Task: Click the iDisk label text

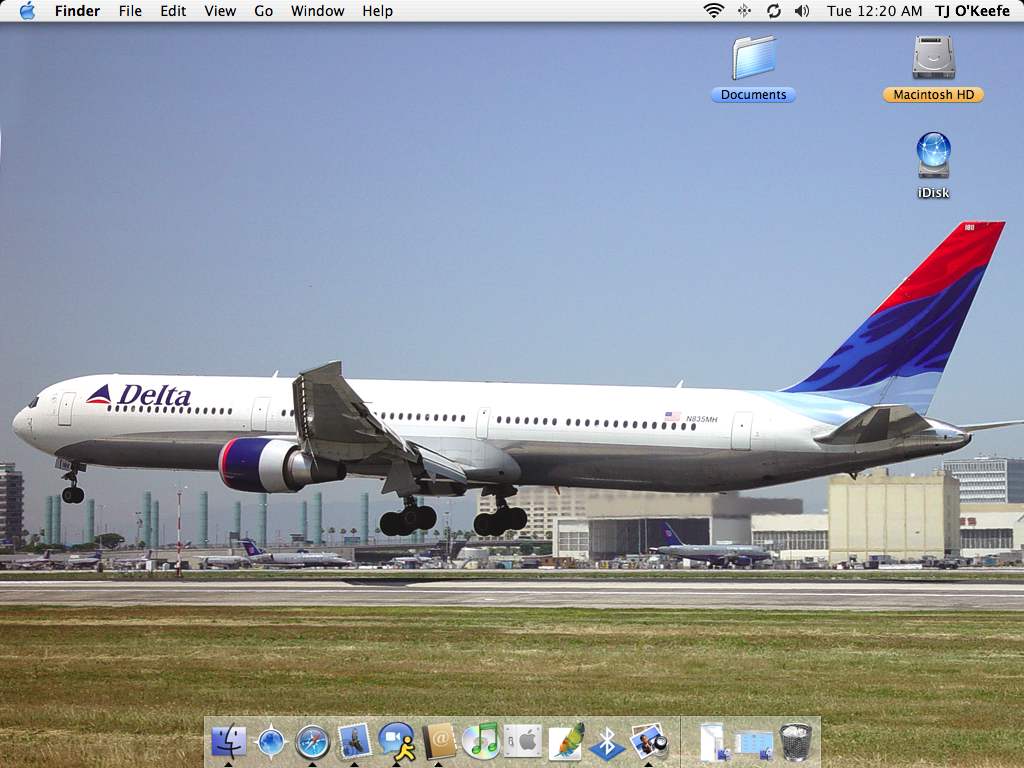Action: tap(933, 193)
